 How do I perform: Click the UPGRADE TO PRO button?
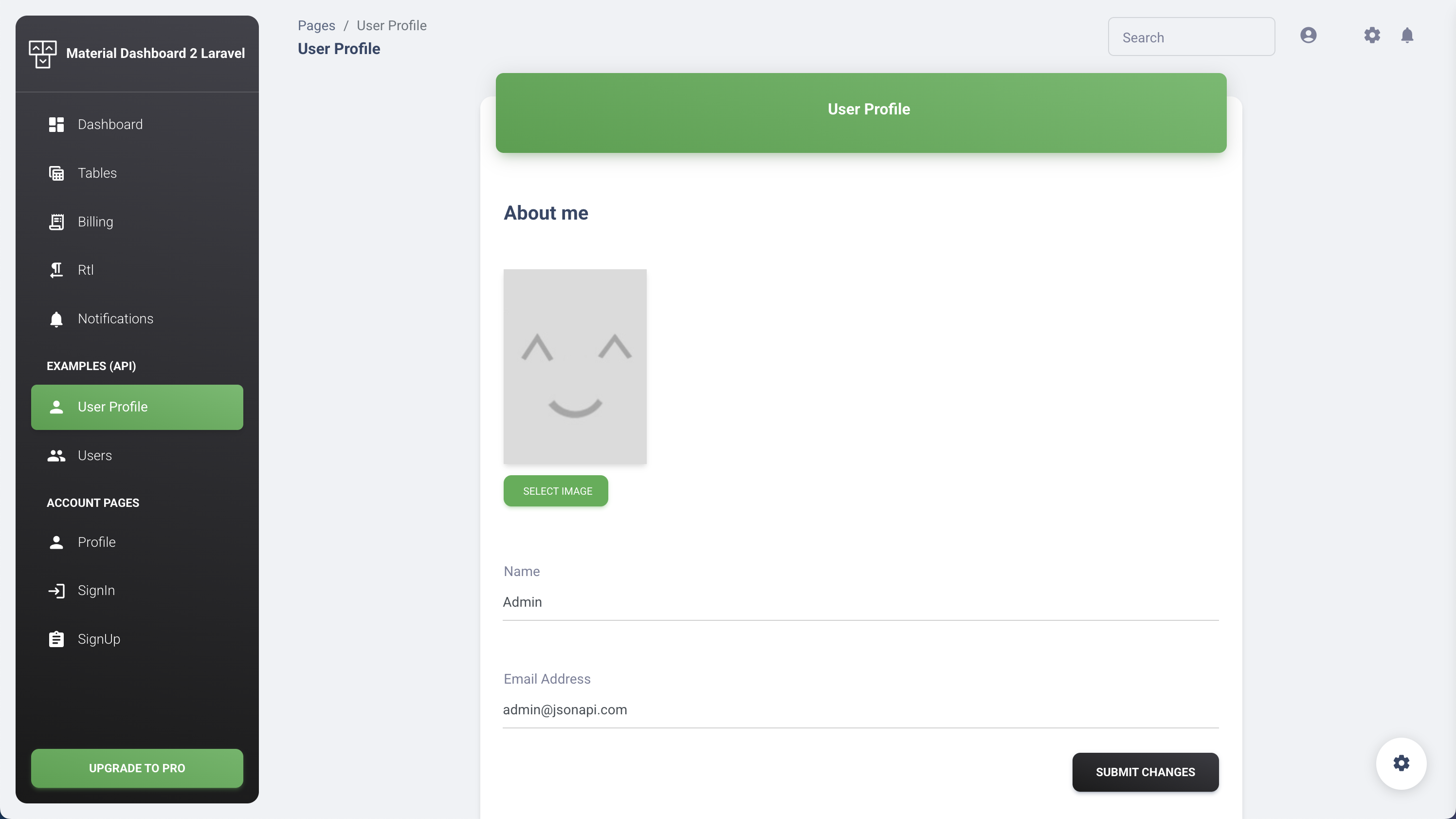137,768
